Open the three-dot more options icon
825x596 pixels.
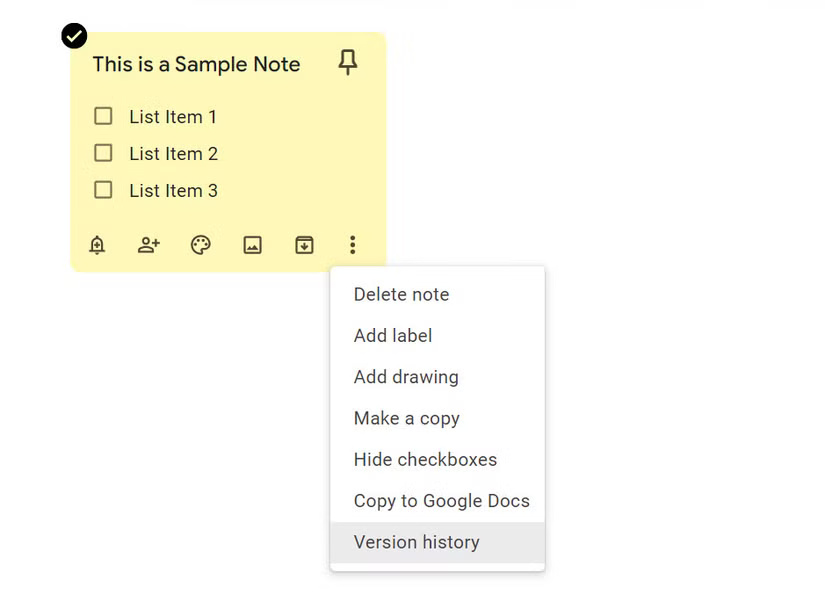tap(353, 244)
